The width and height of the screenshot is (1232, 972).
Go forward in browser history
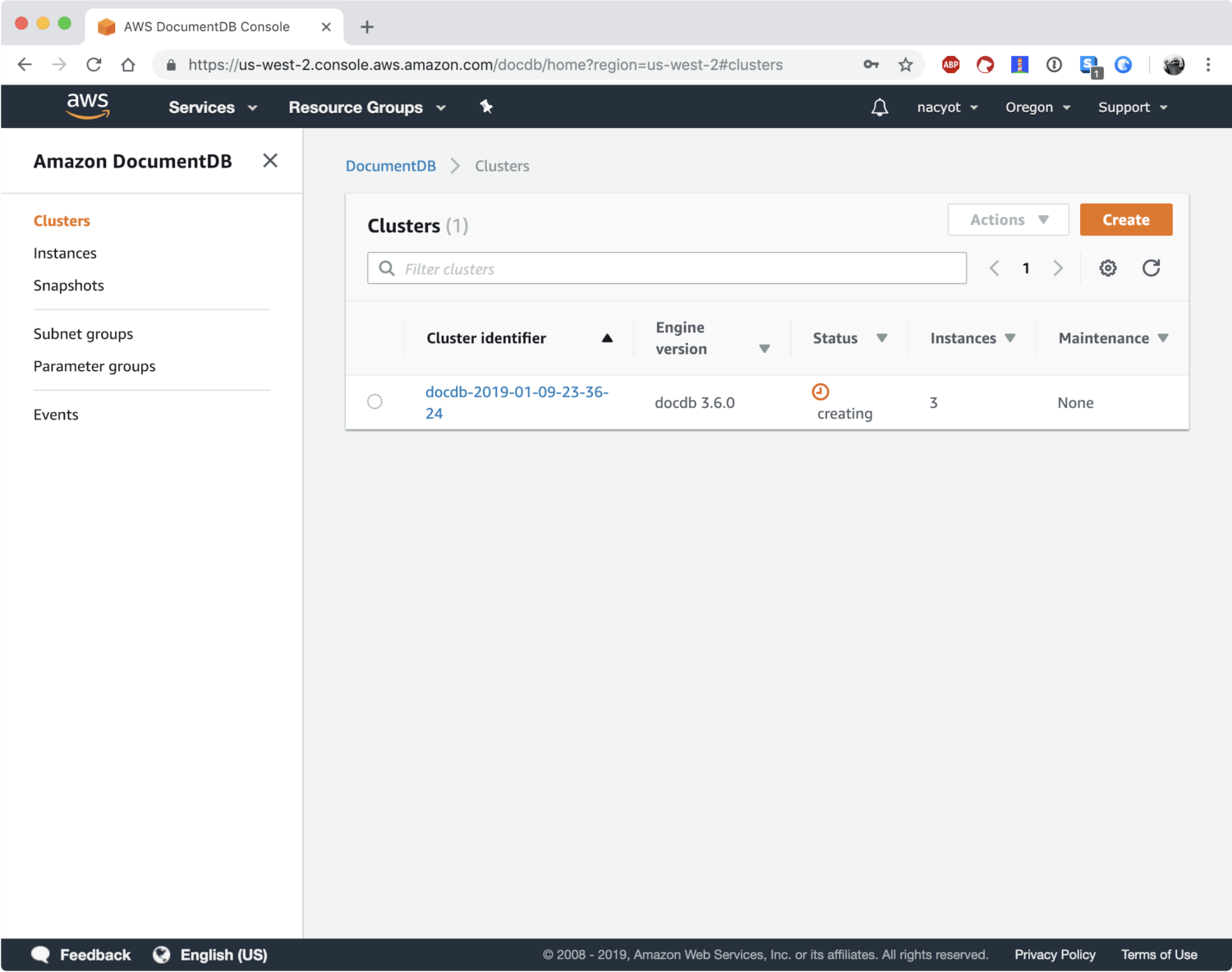pyautogui.click(x=59, y=65)
